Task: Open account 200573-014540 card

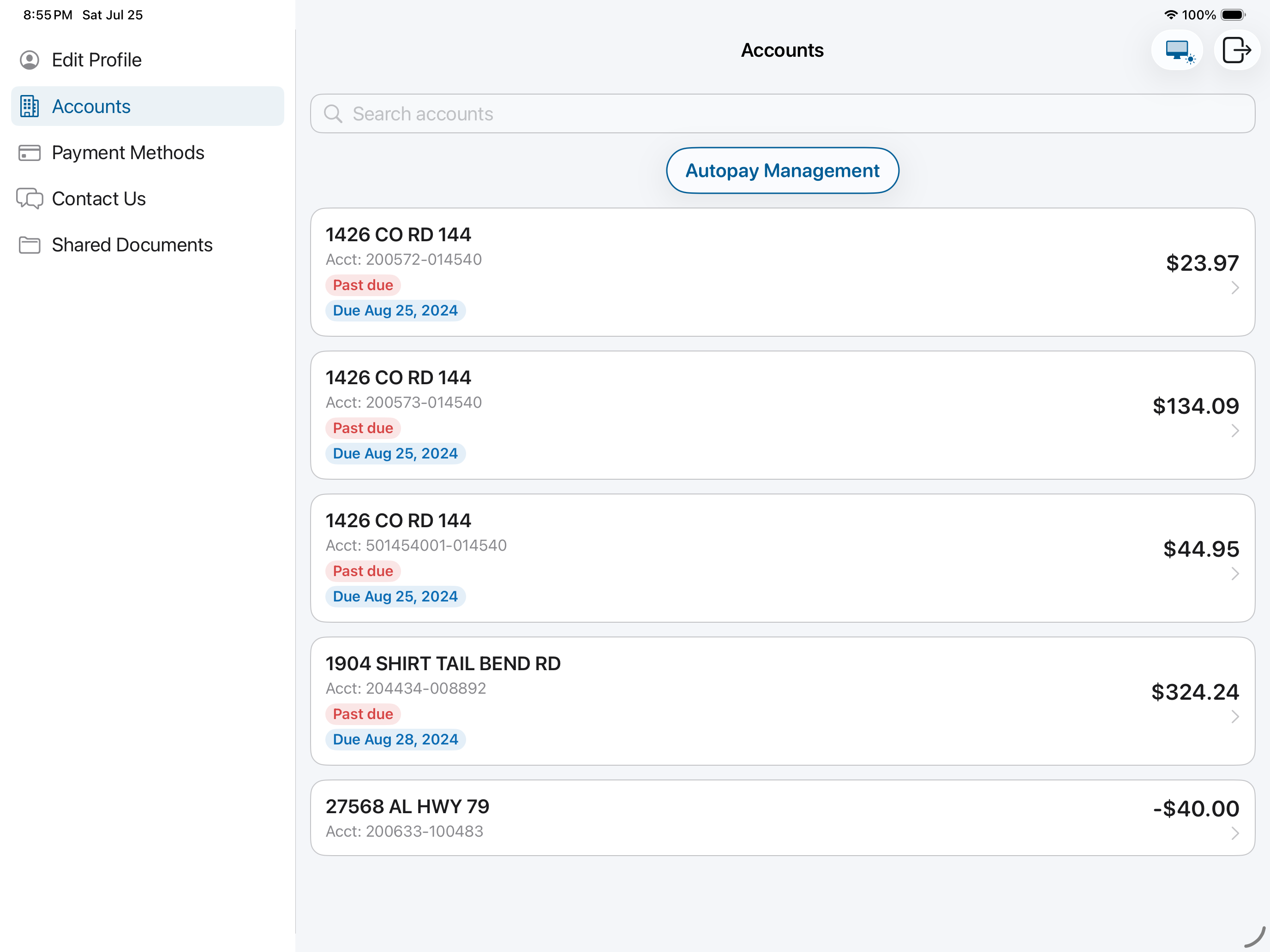Action: pos(783,415)
